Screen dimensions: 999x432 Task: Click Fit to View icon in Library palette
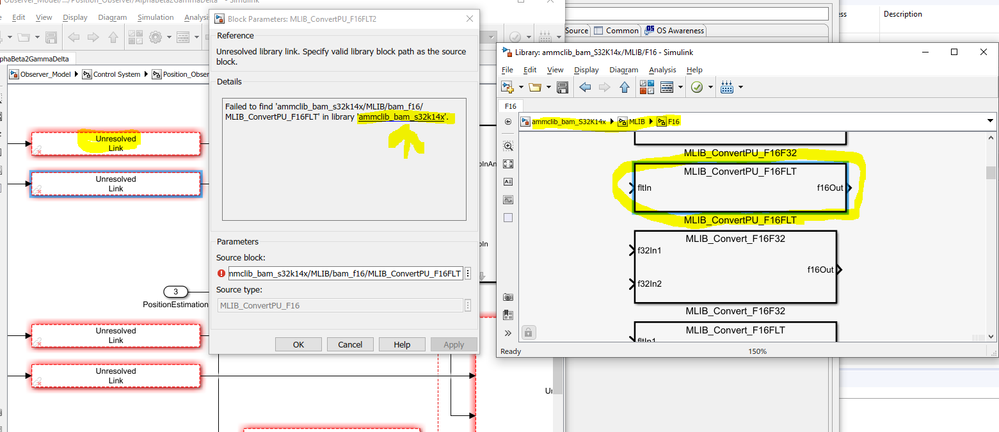[508, 164]
